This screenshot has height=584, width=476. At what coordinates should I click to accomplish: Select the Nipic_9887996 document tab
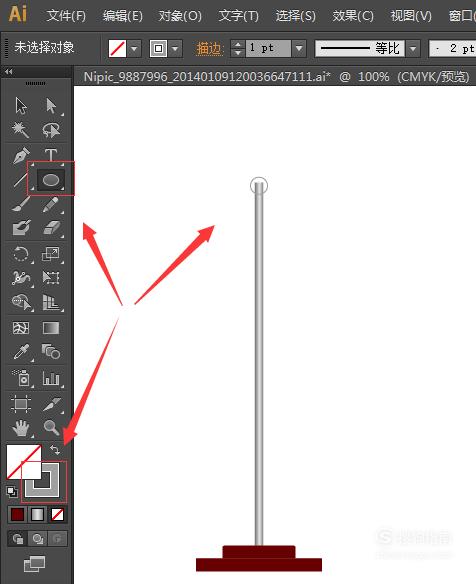[x=276, y=77]
